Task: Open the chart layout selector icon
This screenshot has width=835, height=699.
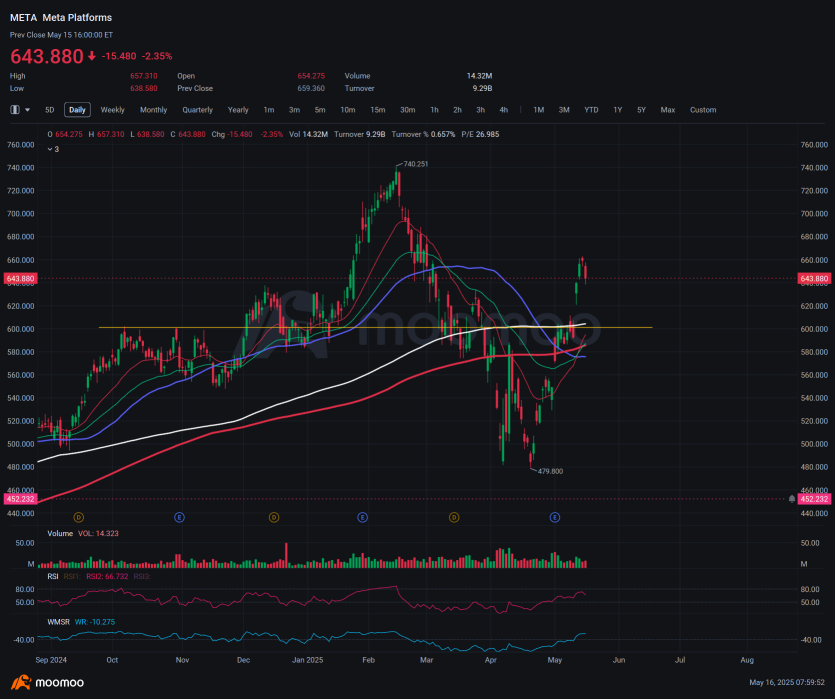Action: [x=15, y=110]
